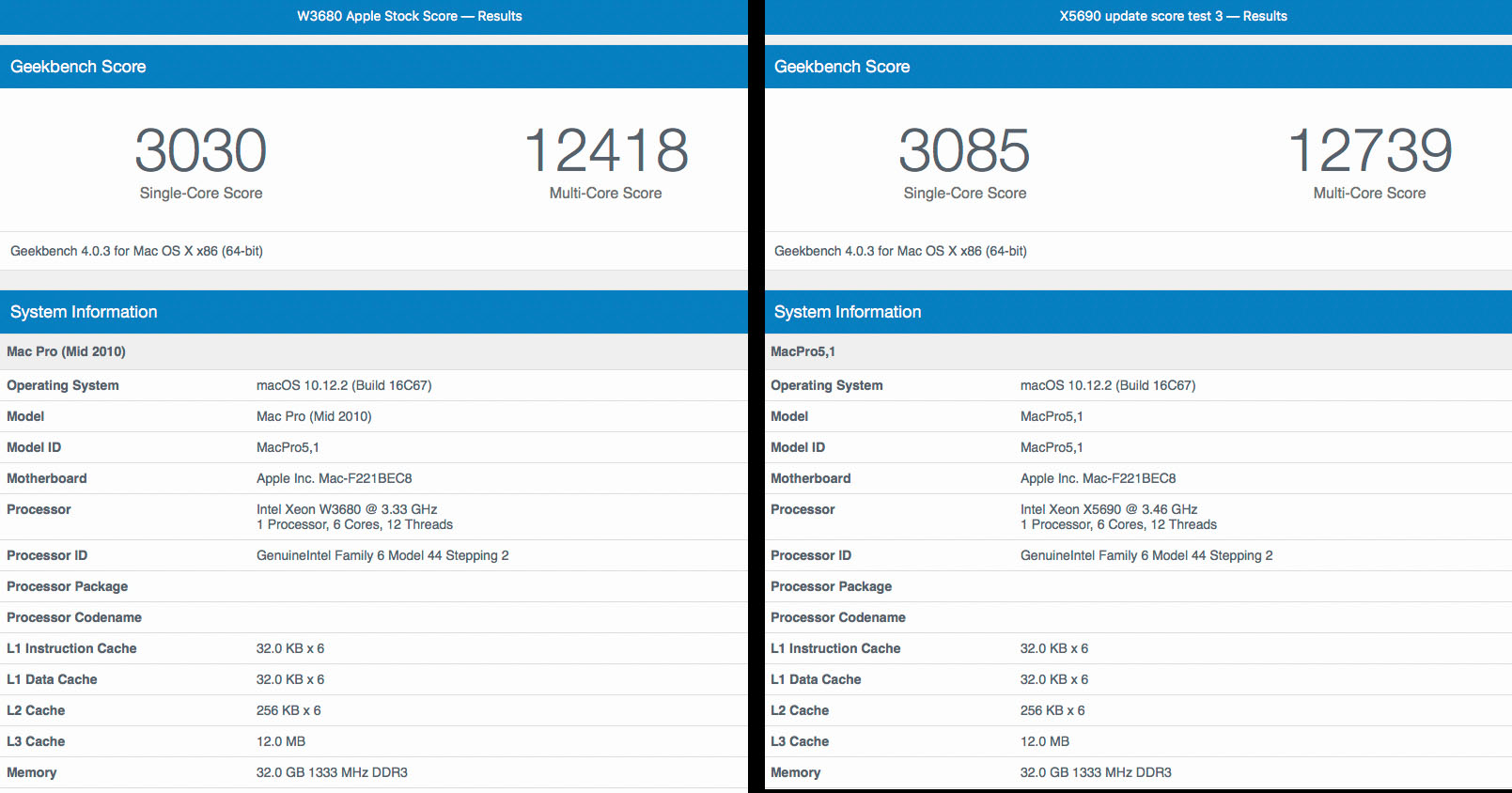Image resolution: width=1512 pixels, height=793 pixels.
Task: Click right panel L3 Cache 12.0 MB value
Action: click(1045, 741)
